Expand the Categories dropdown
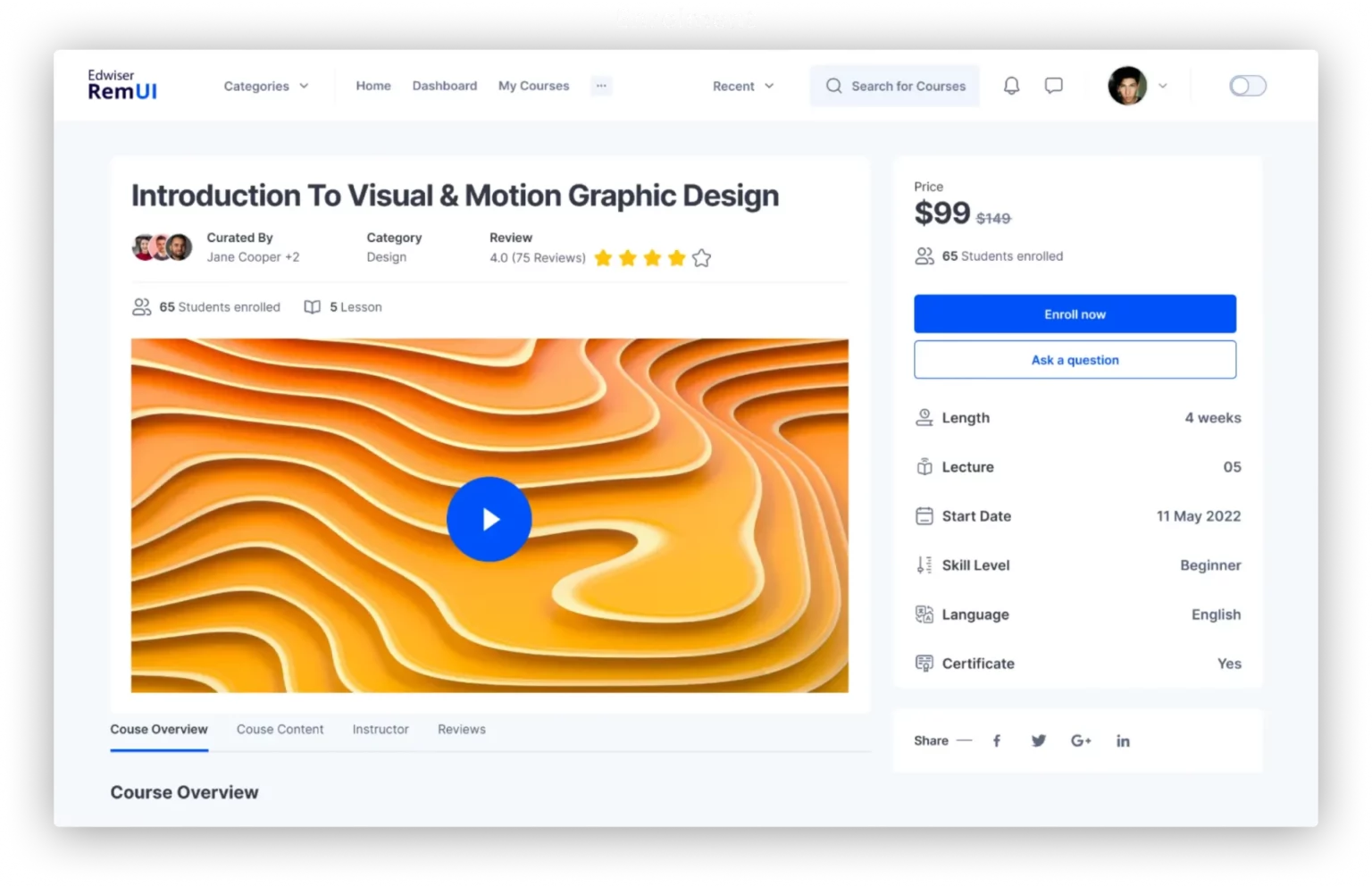The image size is (1372, 886). (x=265, y=86)
